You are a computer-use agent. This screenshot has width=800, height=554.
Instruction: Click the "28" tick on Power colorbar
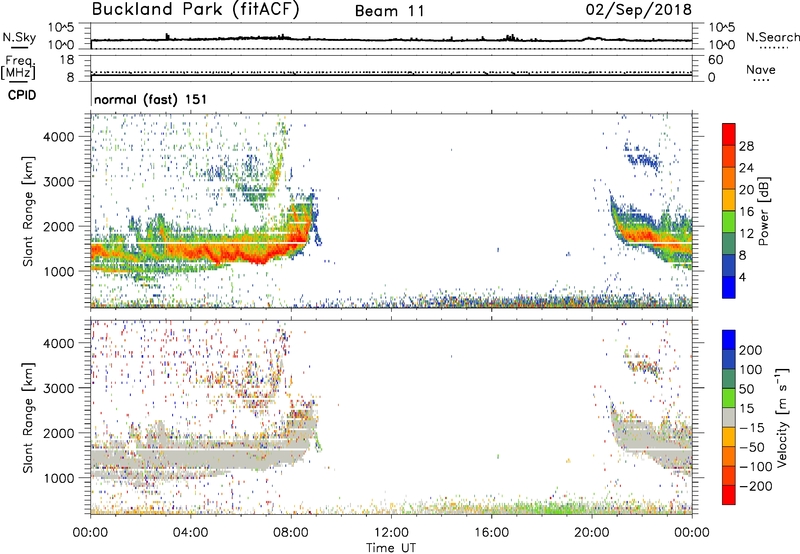point(746,146)
